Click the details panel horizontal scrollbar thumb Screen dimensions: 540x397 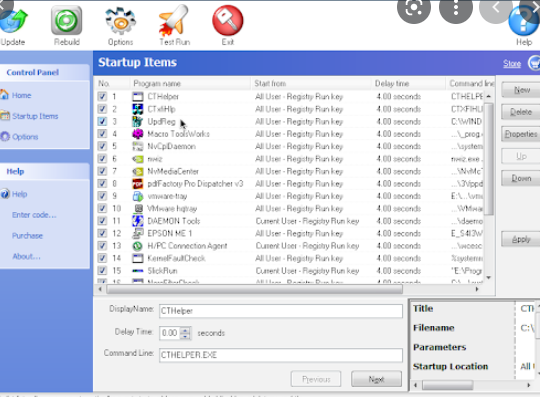447,385
